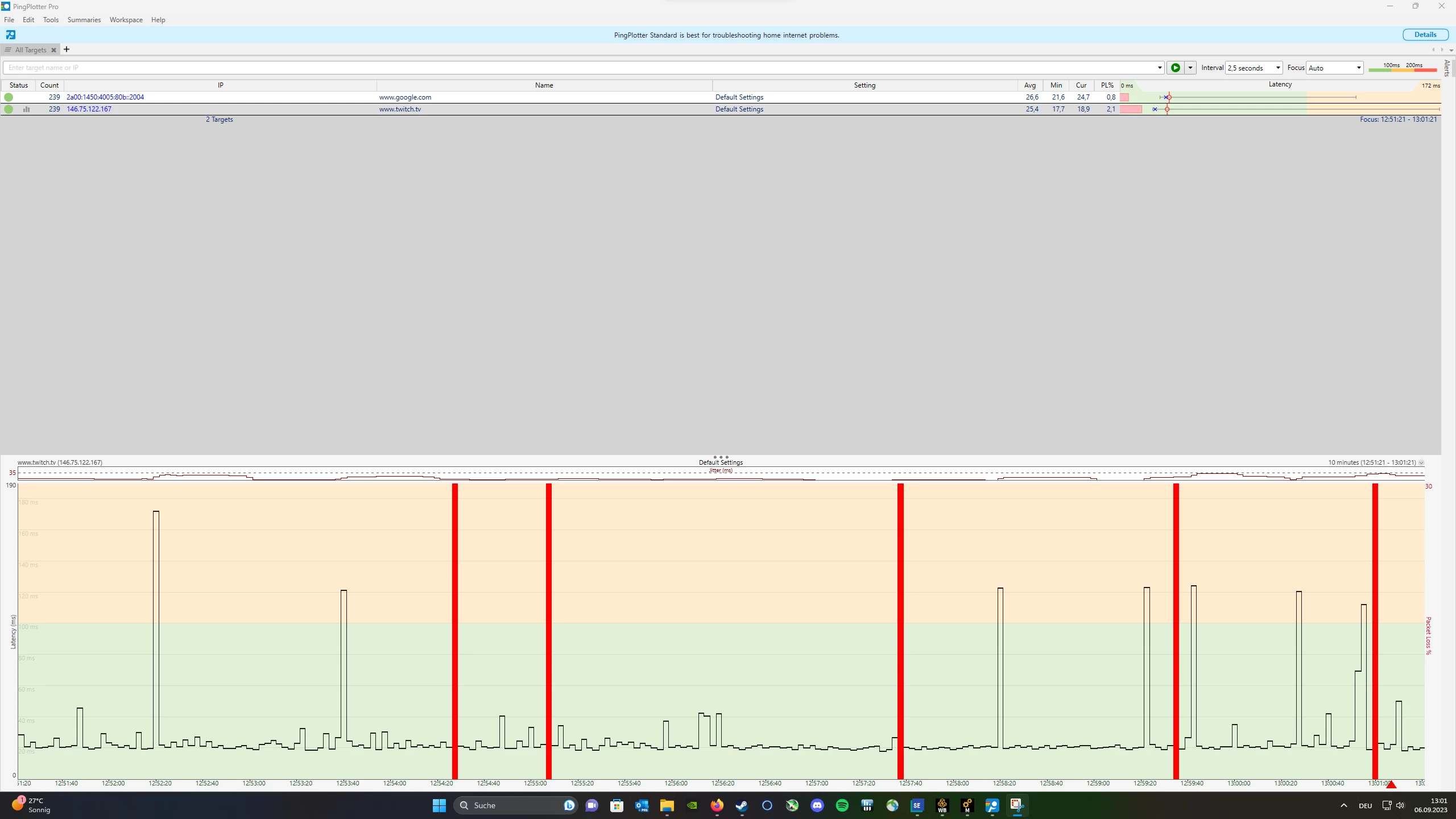This screenshot has width=1456, height=819.
Task: Click the Details button in banner
Action: (x=1425, y=35)
